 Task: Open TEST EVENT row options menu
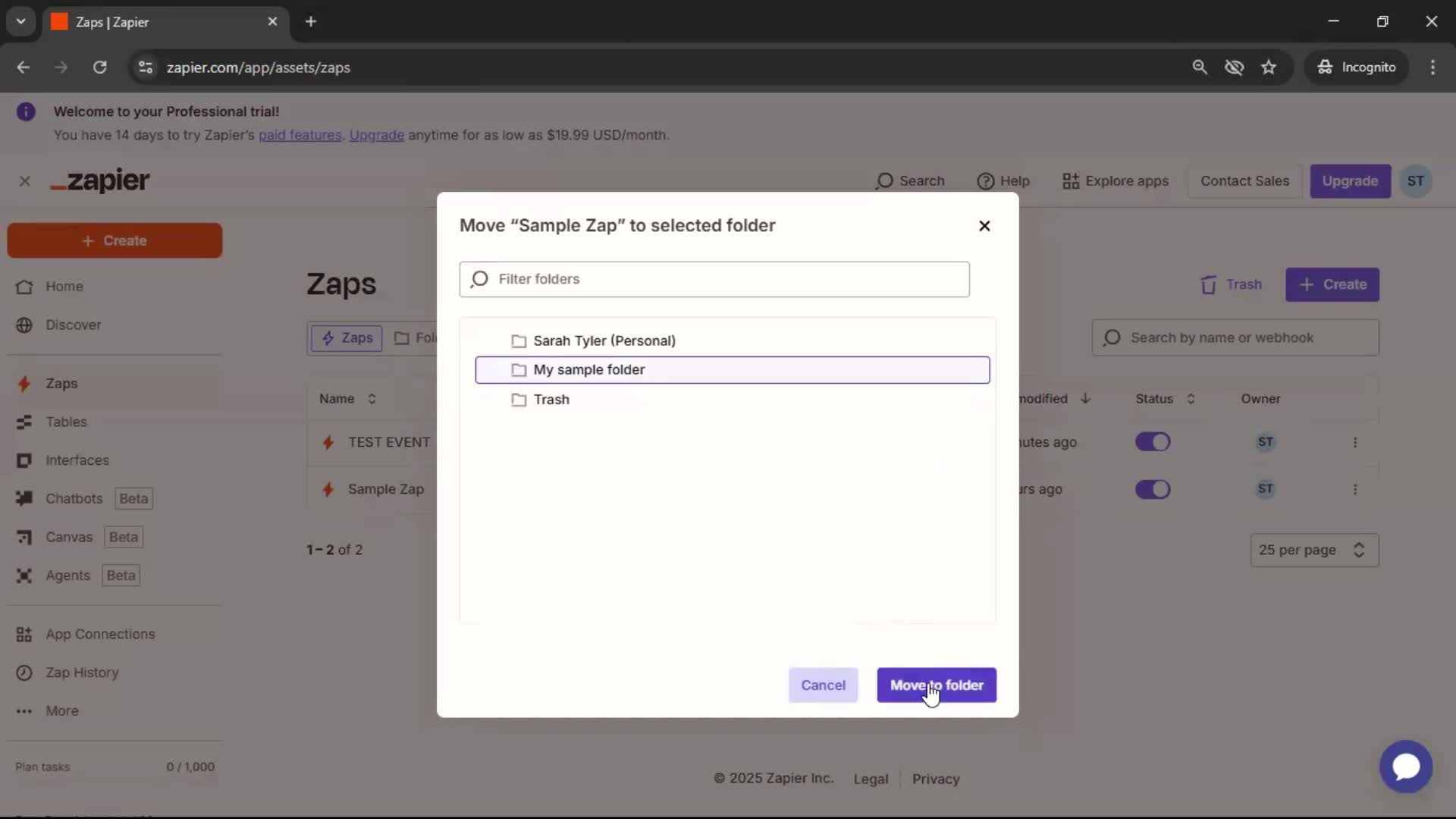tap(1355, 442)
